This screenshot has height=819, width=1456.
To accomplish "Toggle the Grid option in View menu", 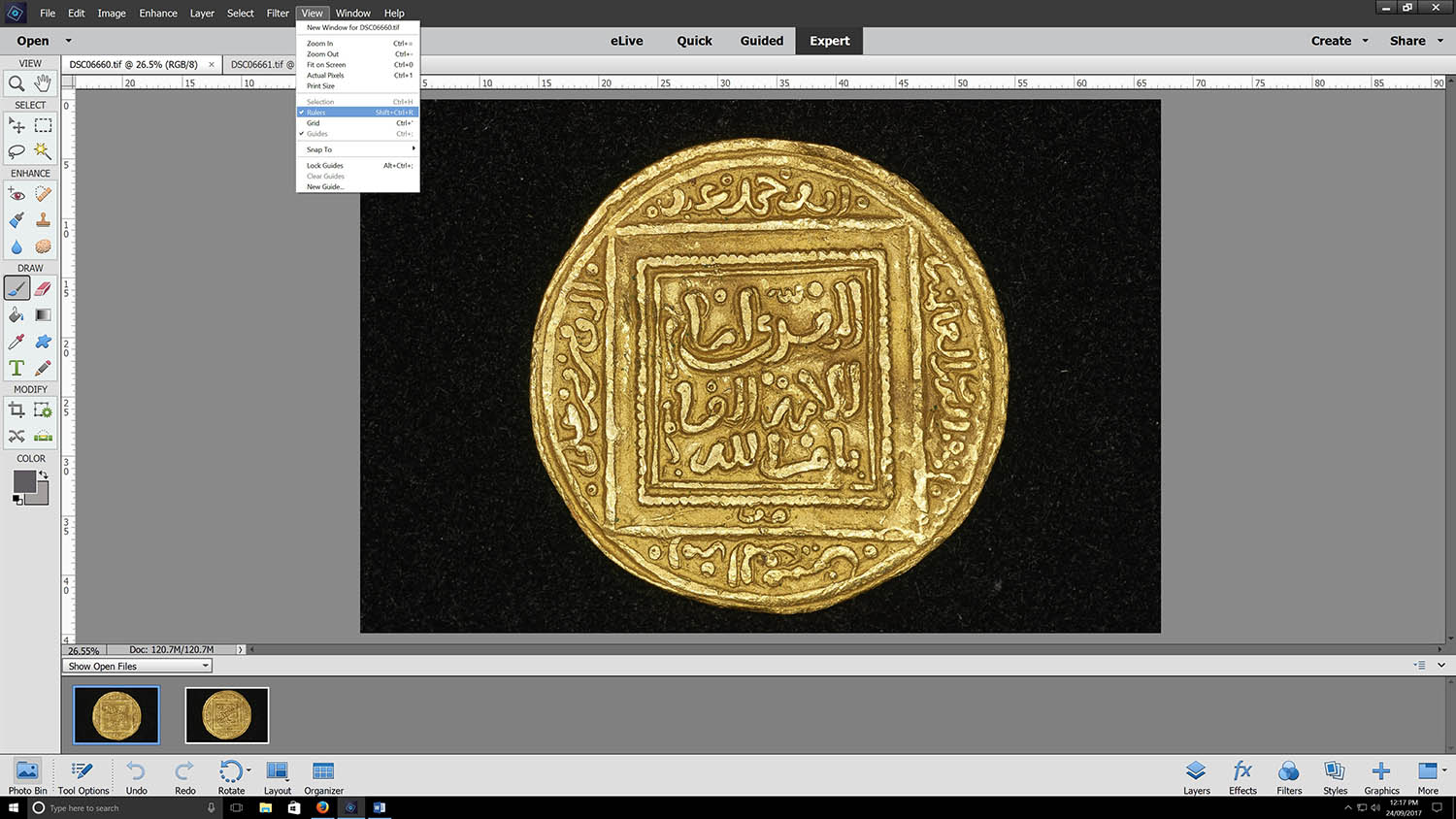I will coord(358,123).
